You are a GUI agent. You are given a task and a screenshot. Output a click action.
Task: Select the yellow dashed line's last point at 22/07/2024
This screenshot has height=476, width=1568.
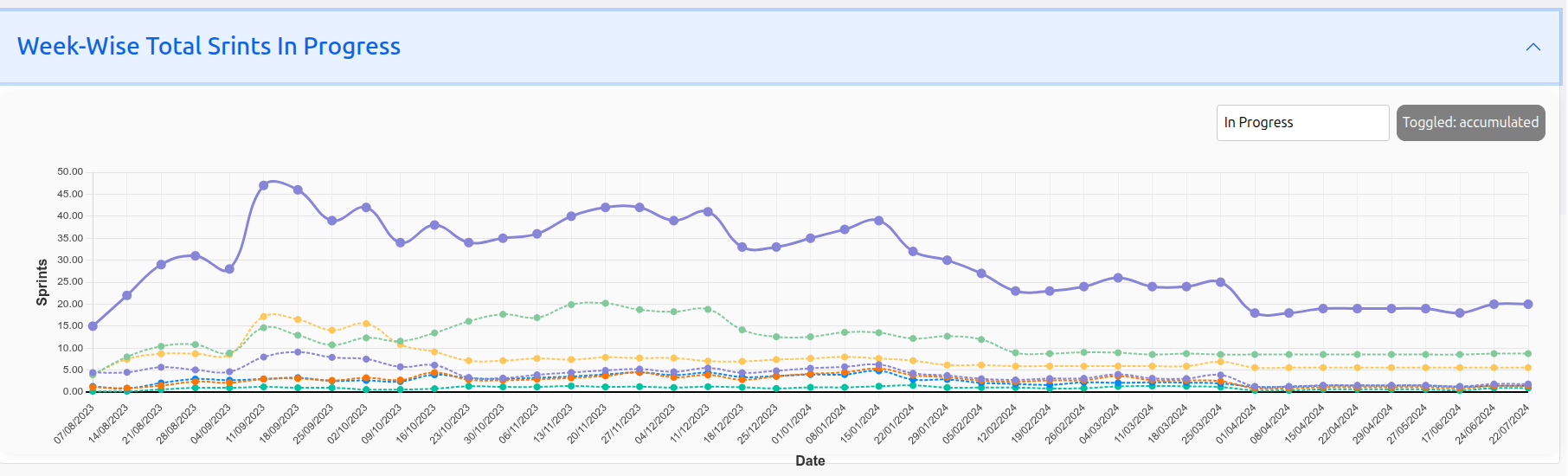point(1528,368)
